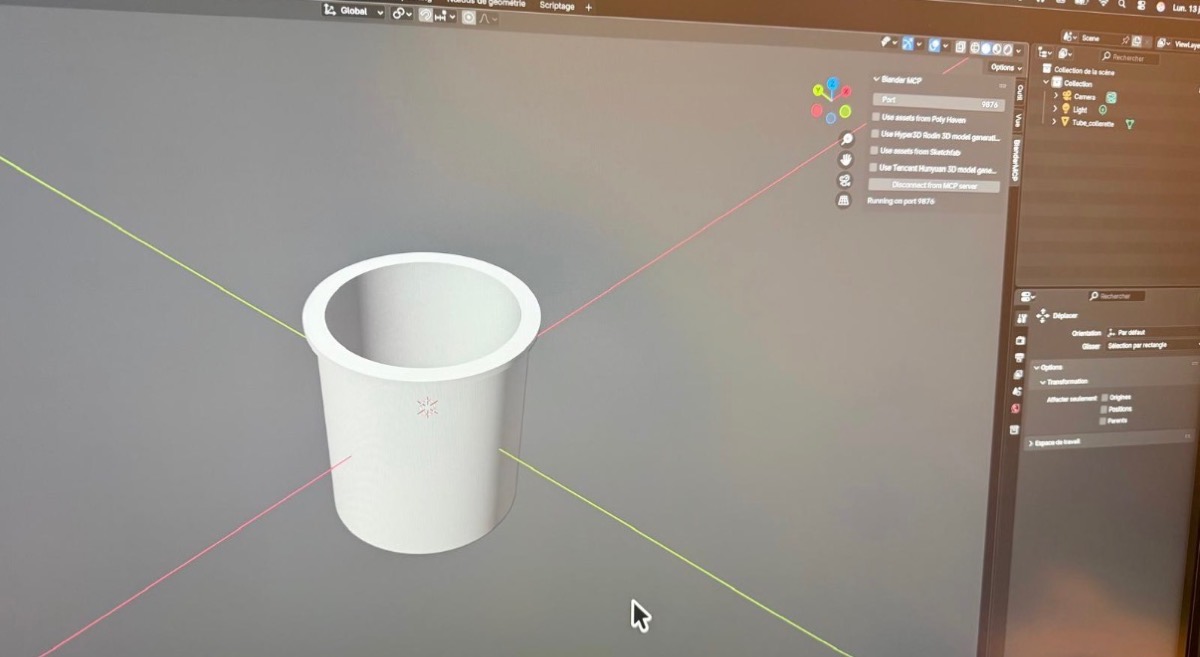
Task: Open the snapping options dropdown
Action: point(445,16)
